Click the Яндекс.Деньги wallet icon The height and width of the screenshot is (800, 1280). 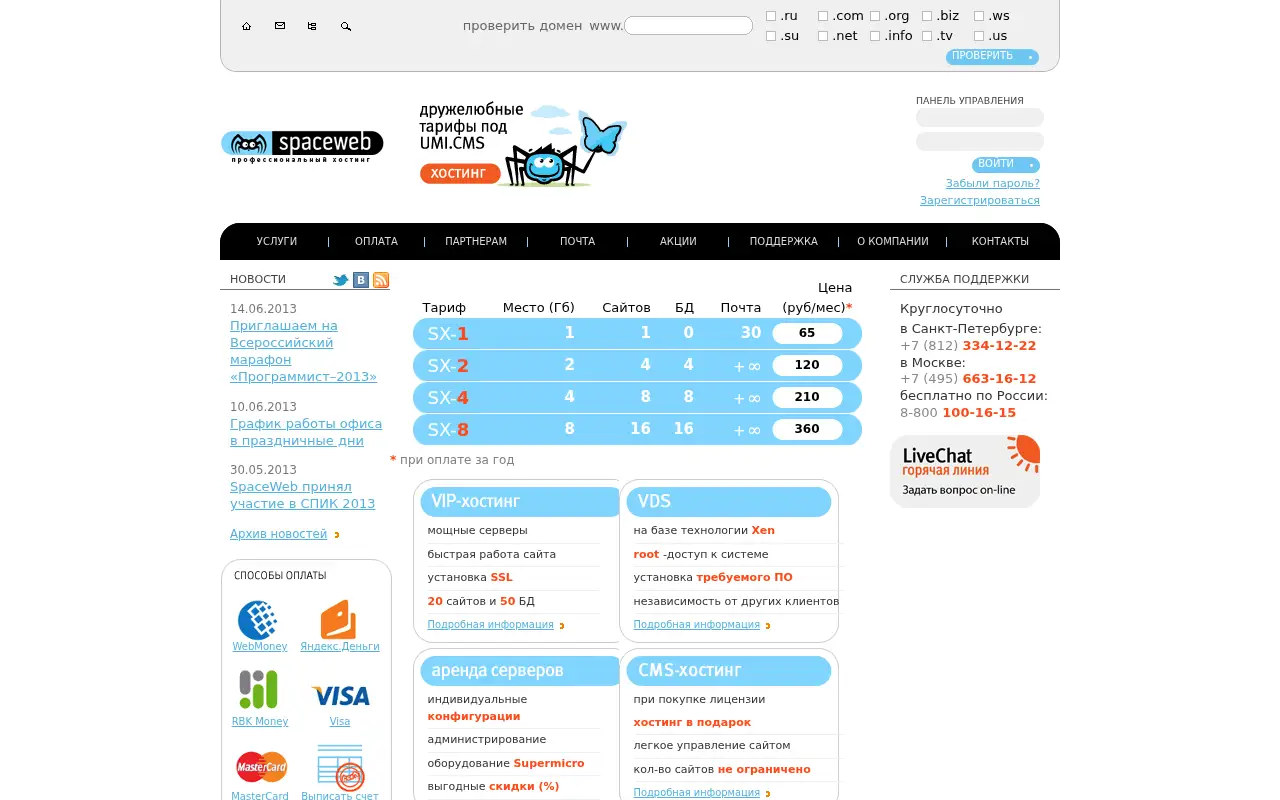[x=338, y=620]
